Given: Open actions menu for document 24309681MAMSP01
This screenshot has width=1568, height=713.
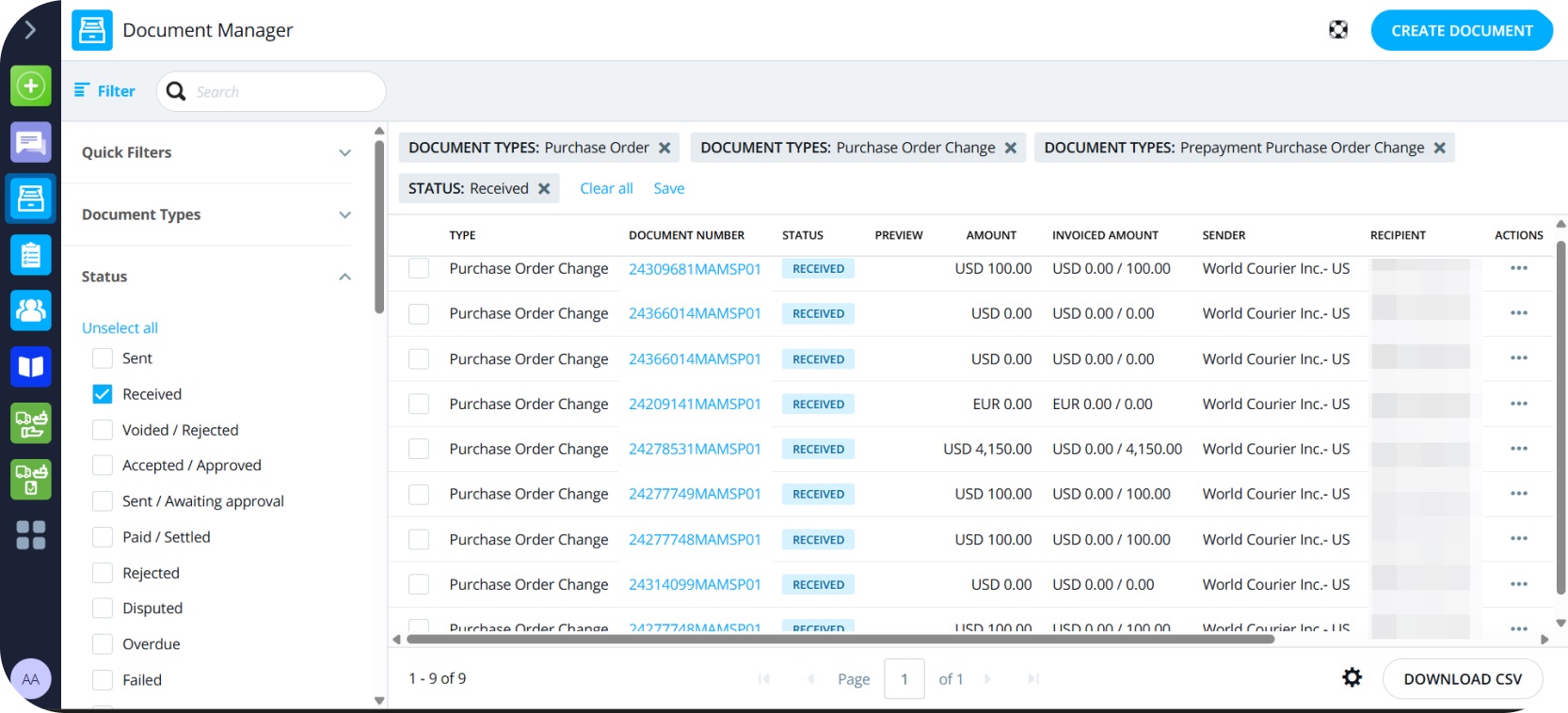Looking at the screenshot, I should tap(1518, 268).
